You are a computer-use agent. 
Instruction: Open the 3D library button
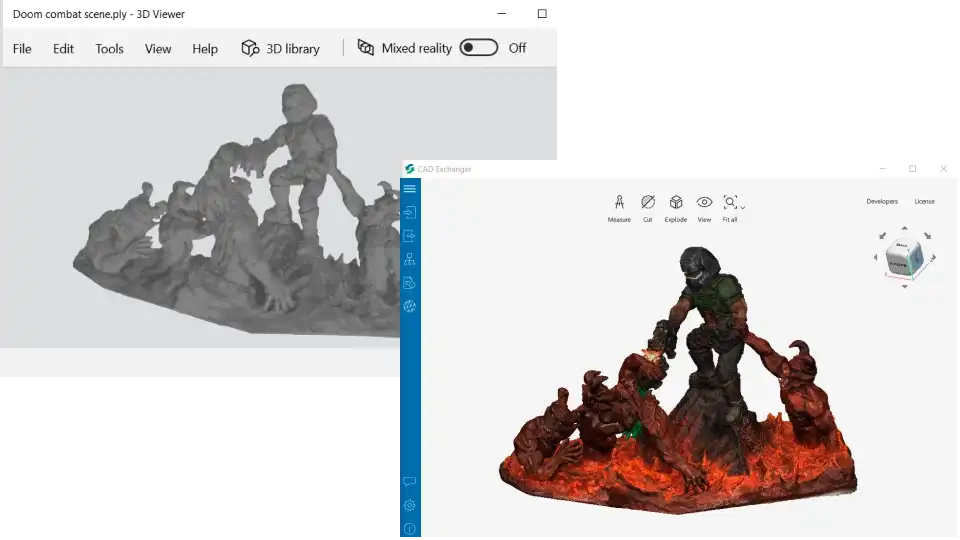point(280,48)
